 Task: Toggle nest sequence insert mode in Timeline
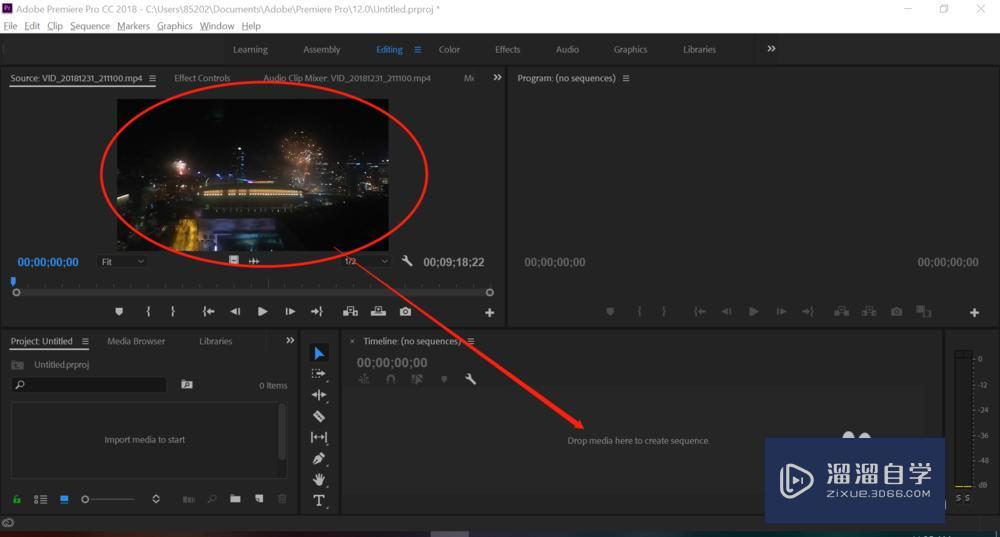click(x=364, y=379)
